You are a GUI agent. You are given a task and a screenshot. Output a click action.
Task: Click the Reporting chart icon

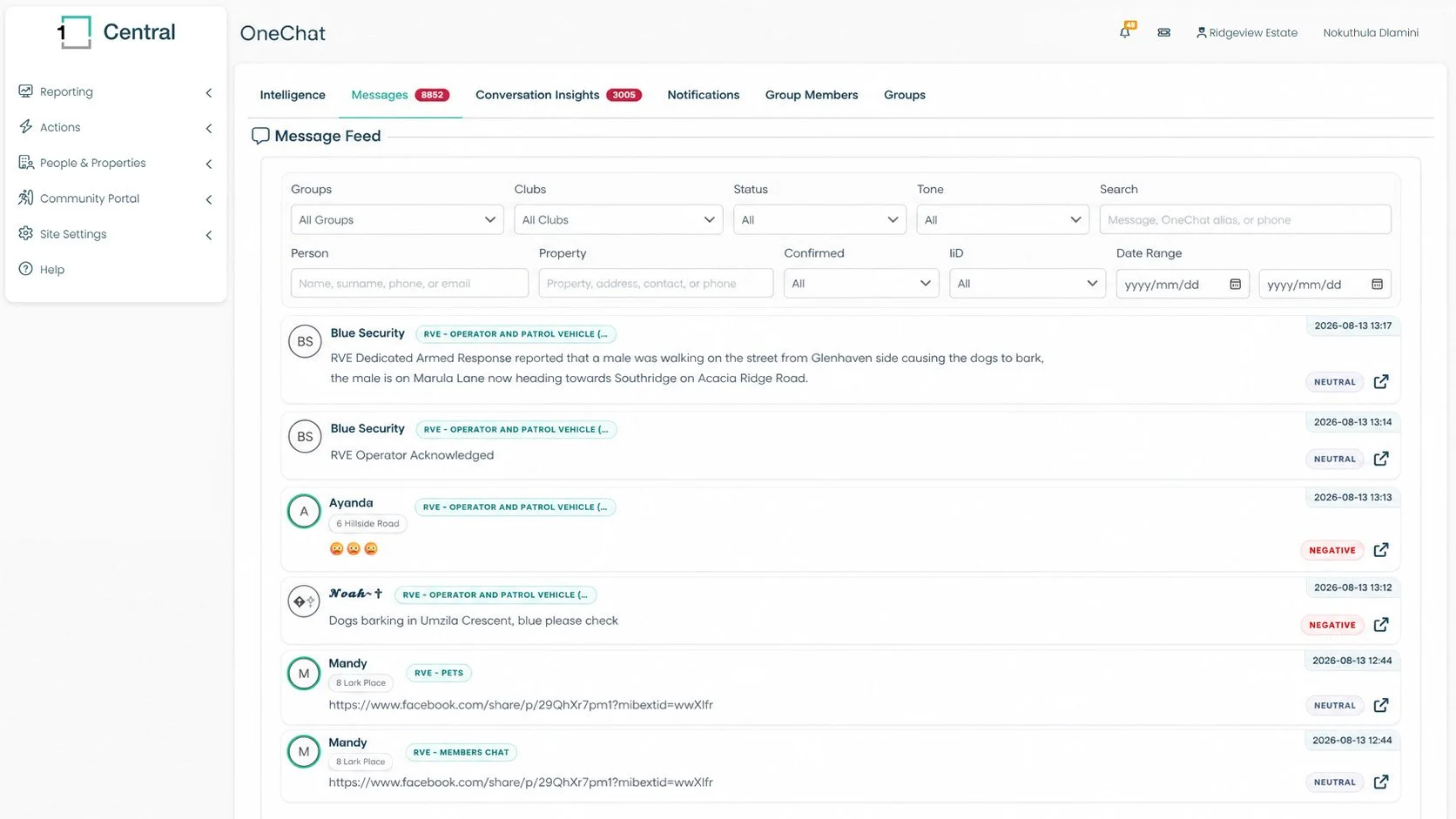click(26, 91)
